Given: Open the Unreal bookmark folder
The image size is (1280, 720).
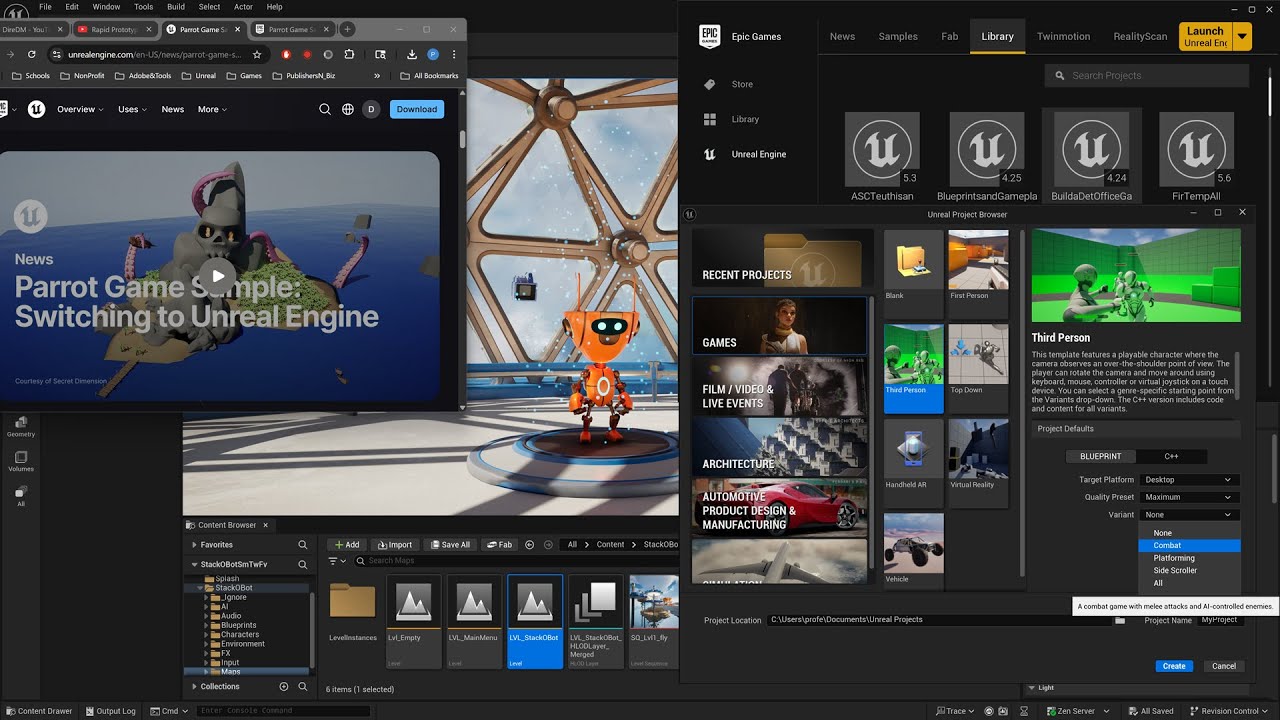Looking at the screenshot, I should (x=198, y=75).
